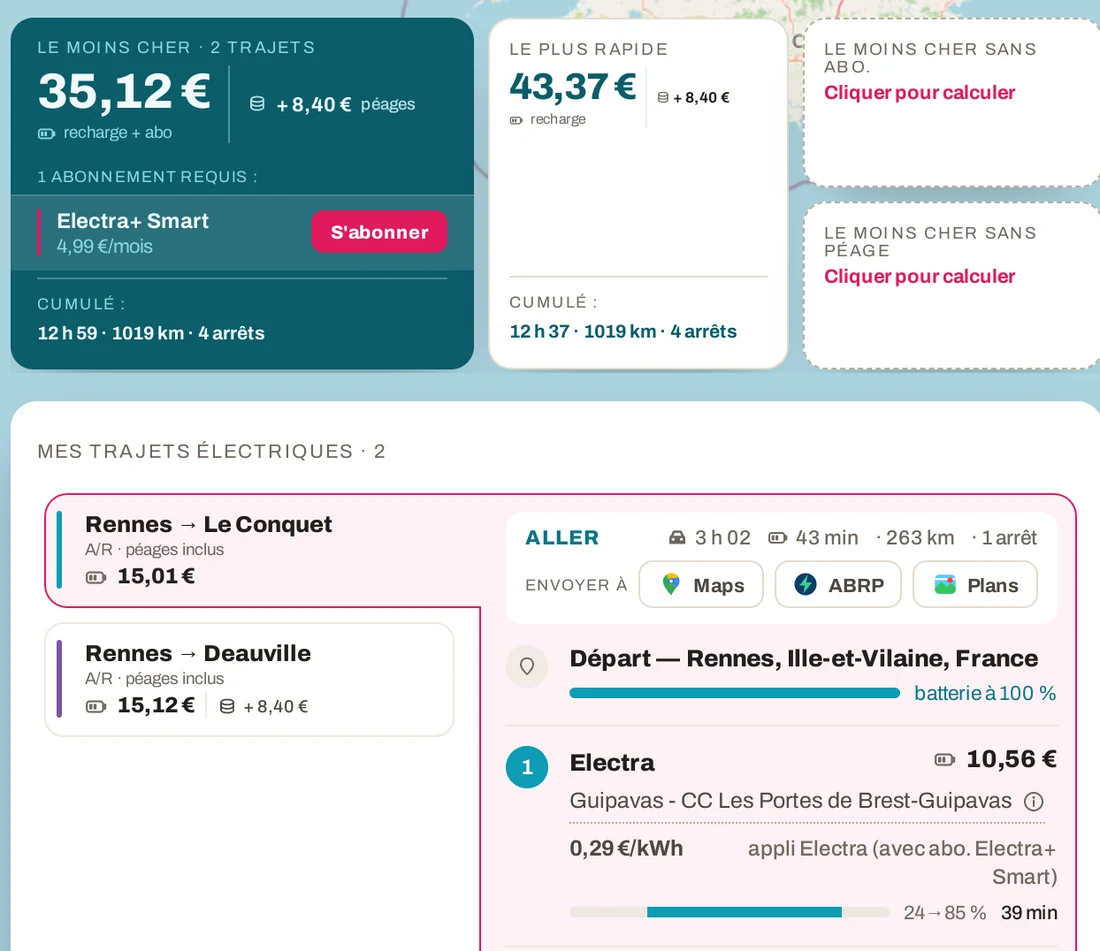Click the Google Maps pin icon
Screen dimensions: 1100x951
click(x=671, y=584)
